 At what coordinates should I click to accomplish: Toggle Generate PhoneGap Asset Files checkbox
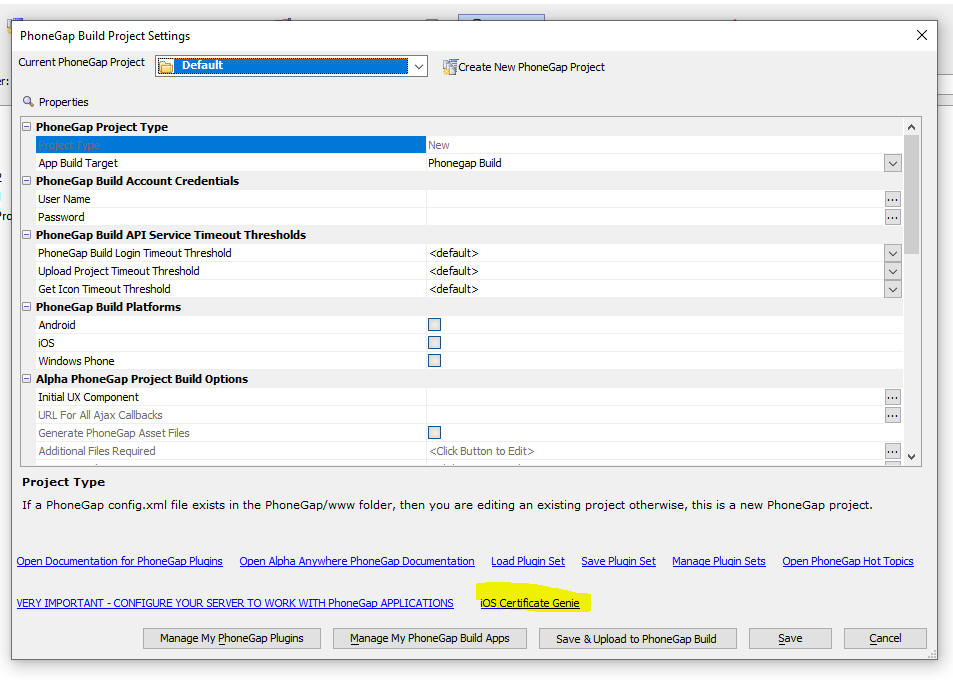pyautogui.click(x=435, y=433)
